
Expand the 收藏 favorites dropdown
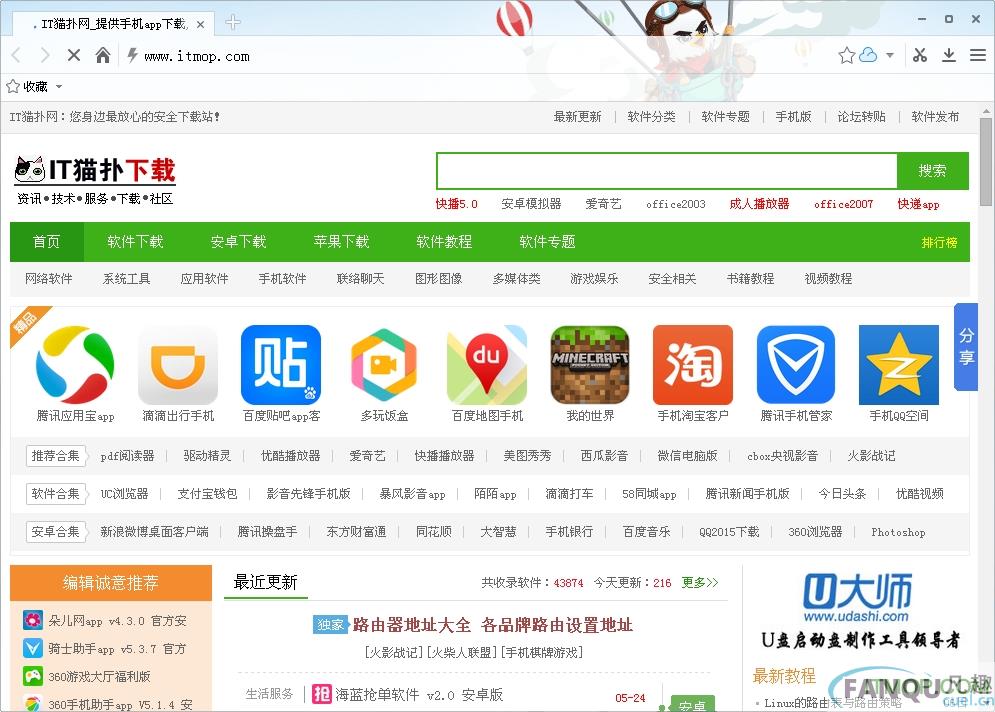tap(59, 86)
